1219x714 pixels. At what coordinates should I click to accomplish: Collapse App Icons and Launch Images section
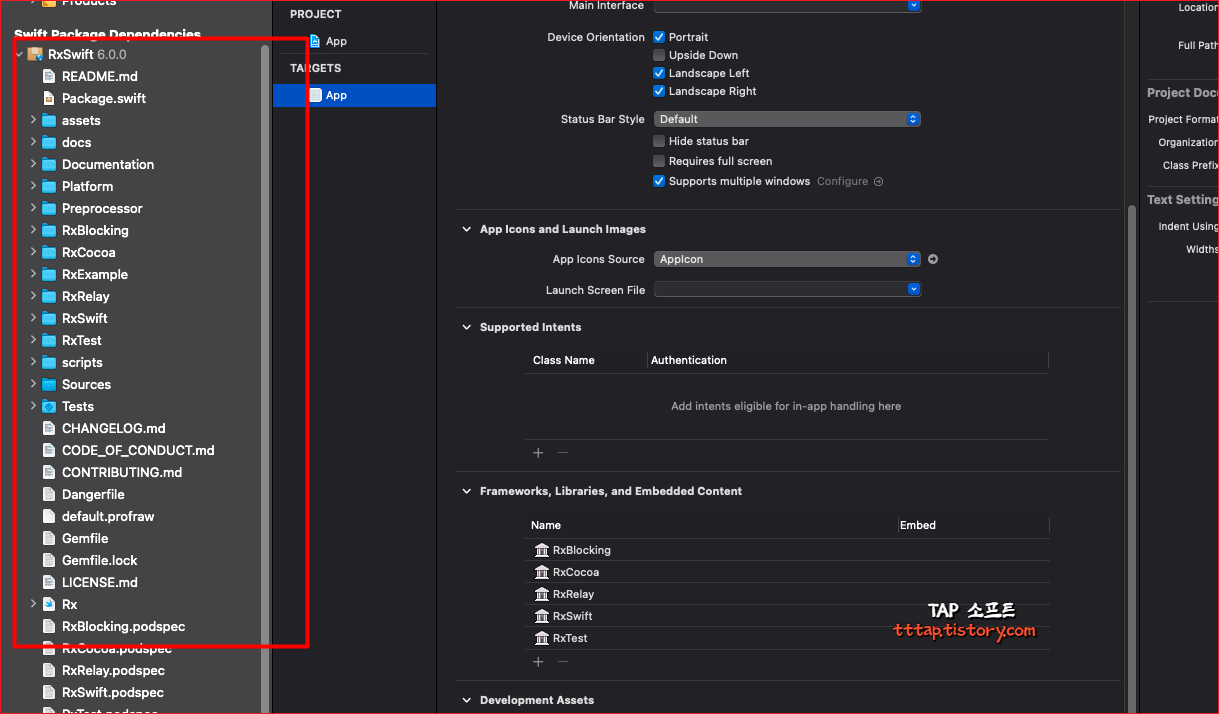[x=466, y=229]
